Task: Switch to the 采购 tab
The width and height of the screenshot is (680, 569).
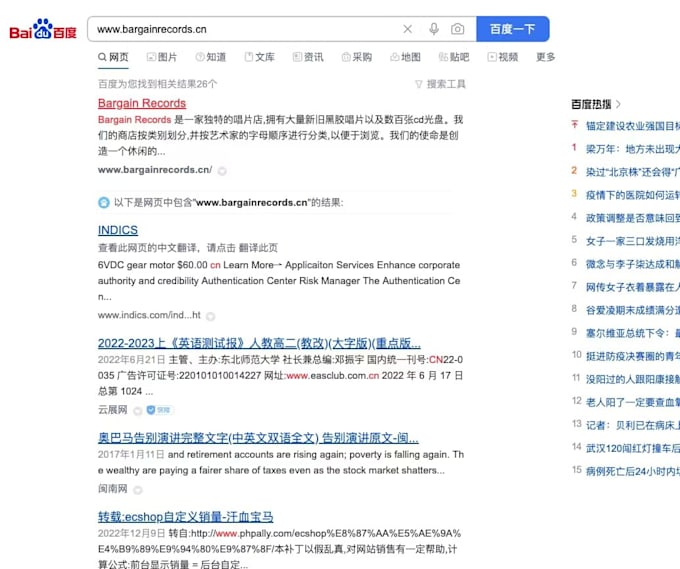Action: click(x=357, y=57)
